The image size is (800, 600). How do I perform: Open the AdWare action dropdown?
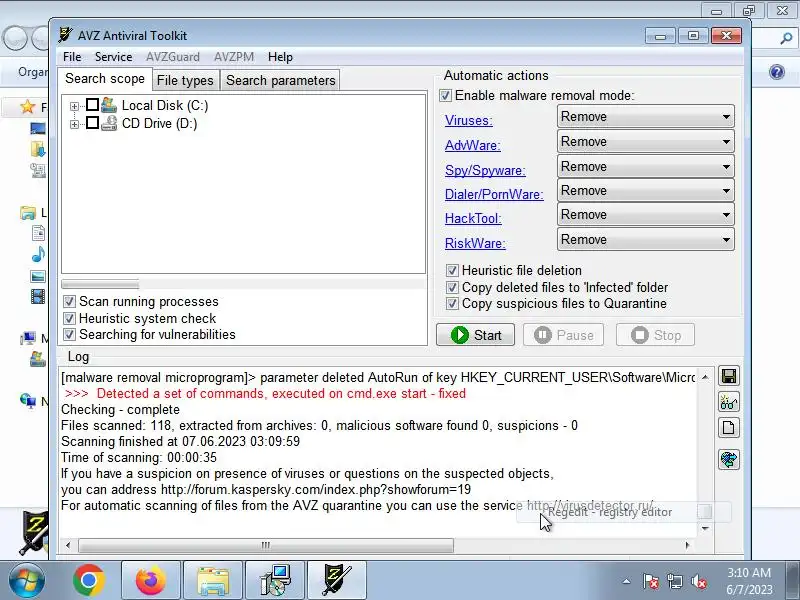[x=645, y=141]
